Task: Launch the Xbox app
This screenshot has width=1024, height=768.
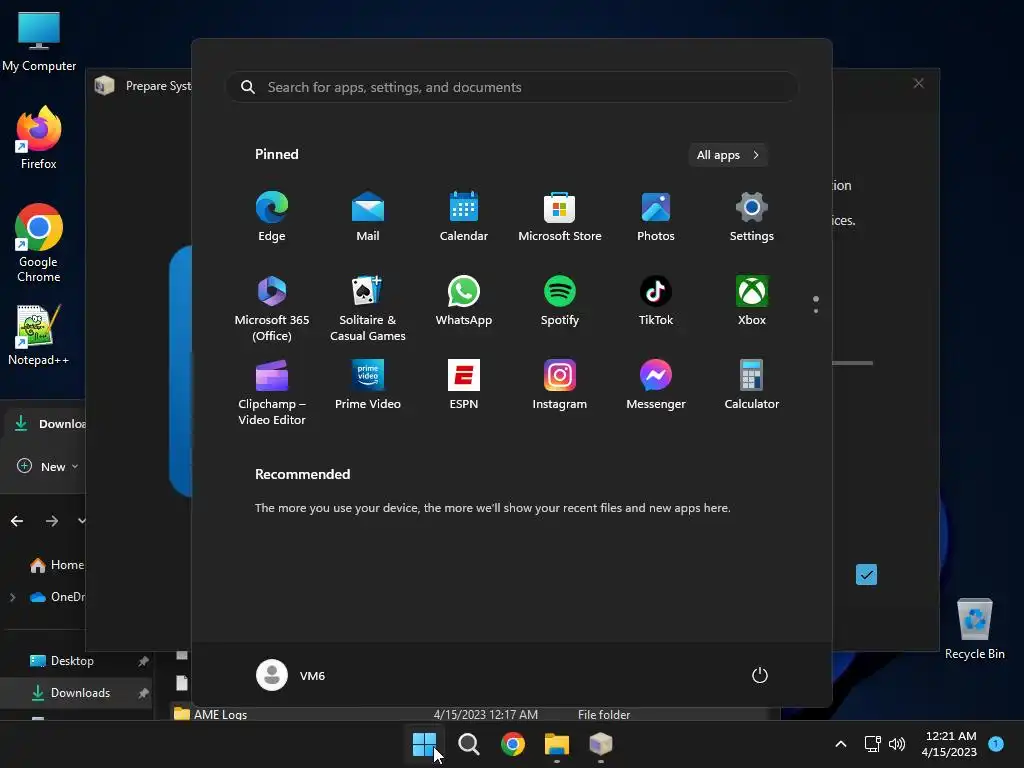Action: click(752, 300)
